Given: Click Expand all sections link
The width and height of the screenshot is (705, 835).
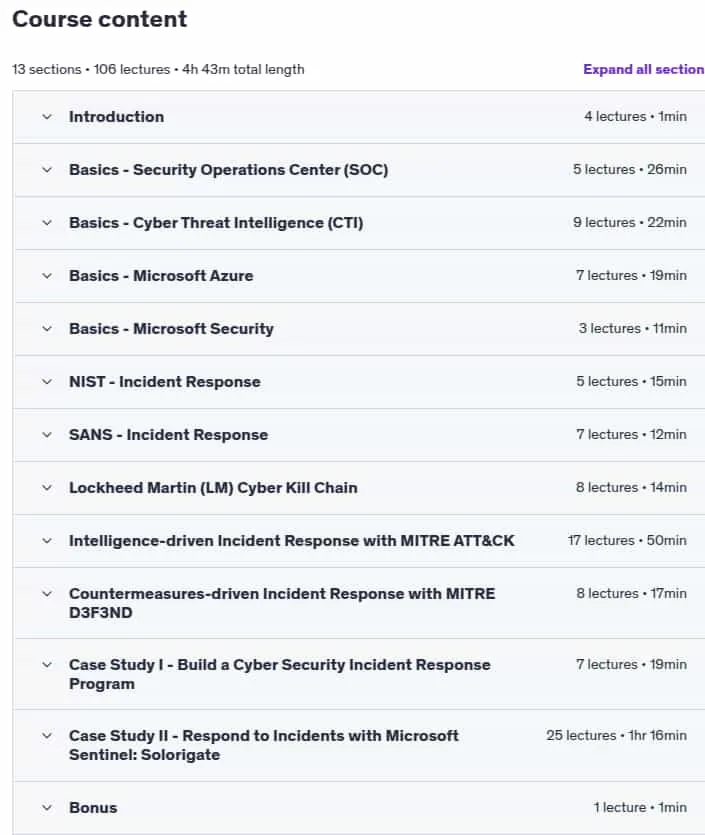Looking at the screenshot, I should pos(644,69).
